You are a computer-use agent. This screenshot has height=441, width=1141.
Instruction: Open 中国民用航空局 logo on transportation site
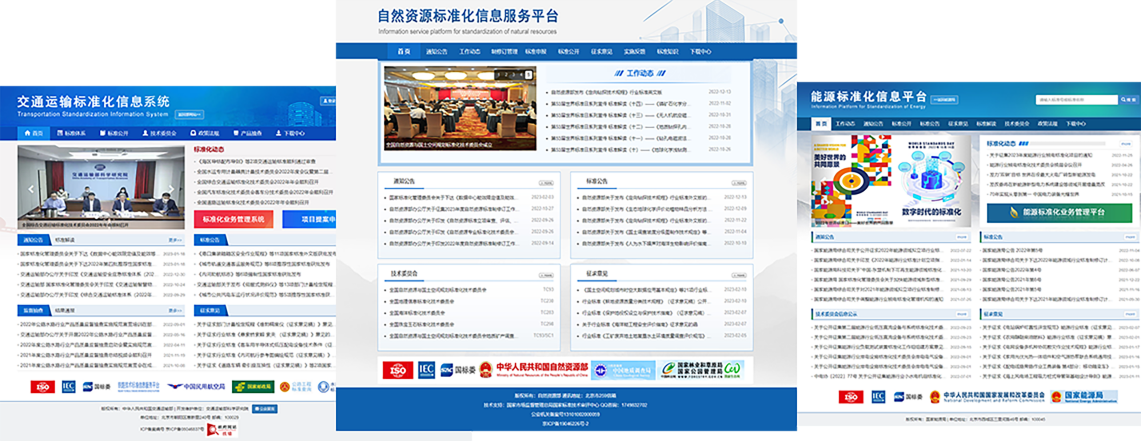(197, 386)
